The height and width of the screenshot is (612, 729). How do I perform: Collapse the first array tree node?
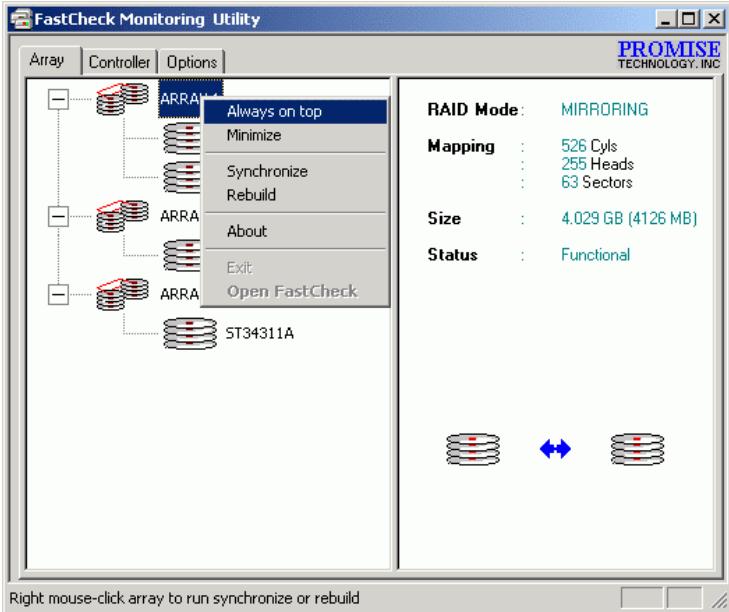coord(58,99)
